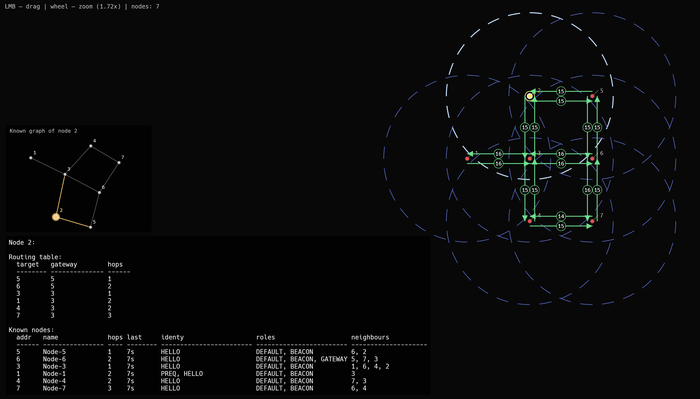Viewport: 700px width, 399px height.
Task: Click the 'target' column header in the routing table
Action: coord(28,264)
